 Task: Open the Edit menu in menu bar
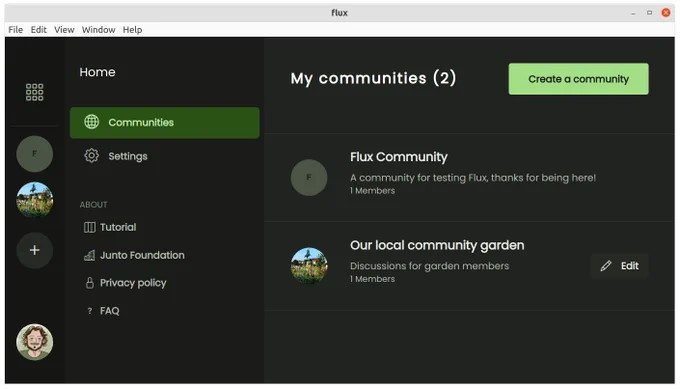[x=38, y=29]
